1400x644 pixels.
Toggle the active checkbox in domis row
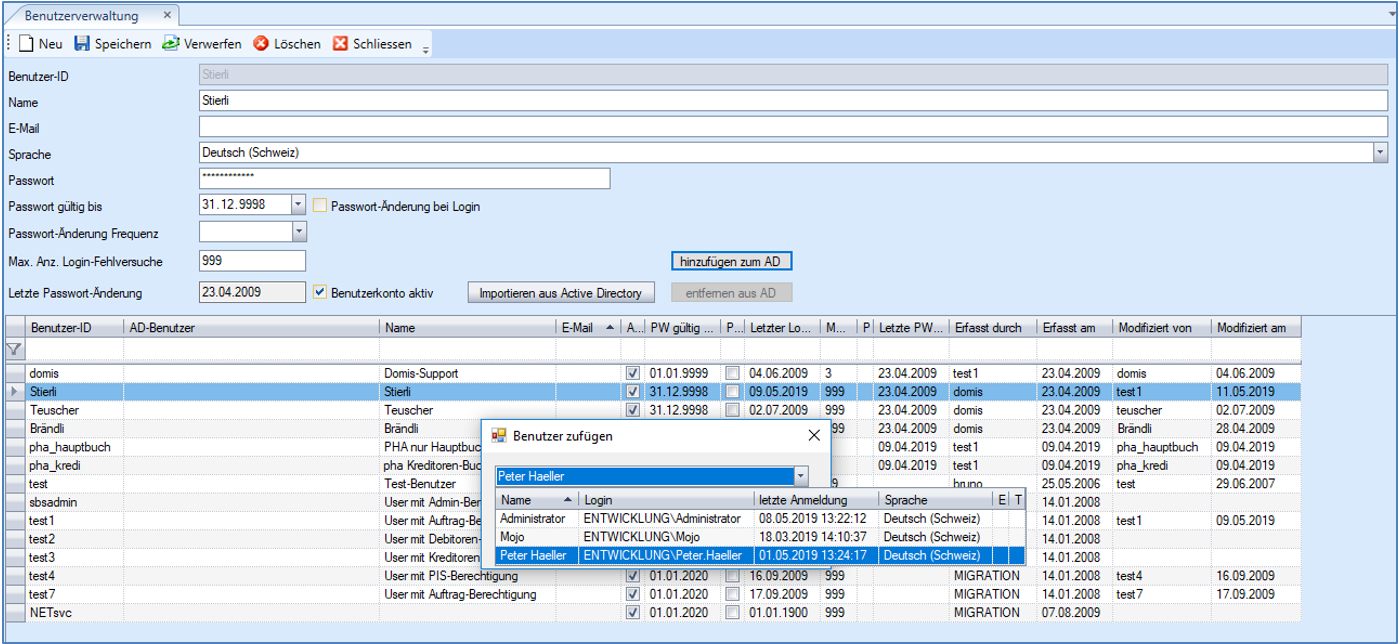click(x=632, y=373)
